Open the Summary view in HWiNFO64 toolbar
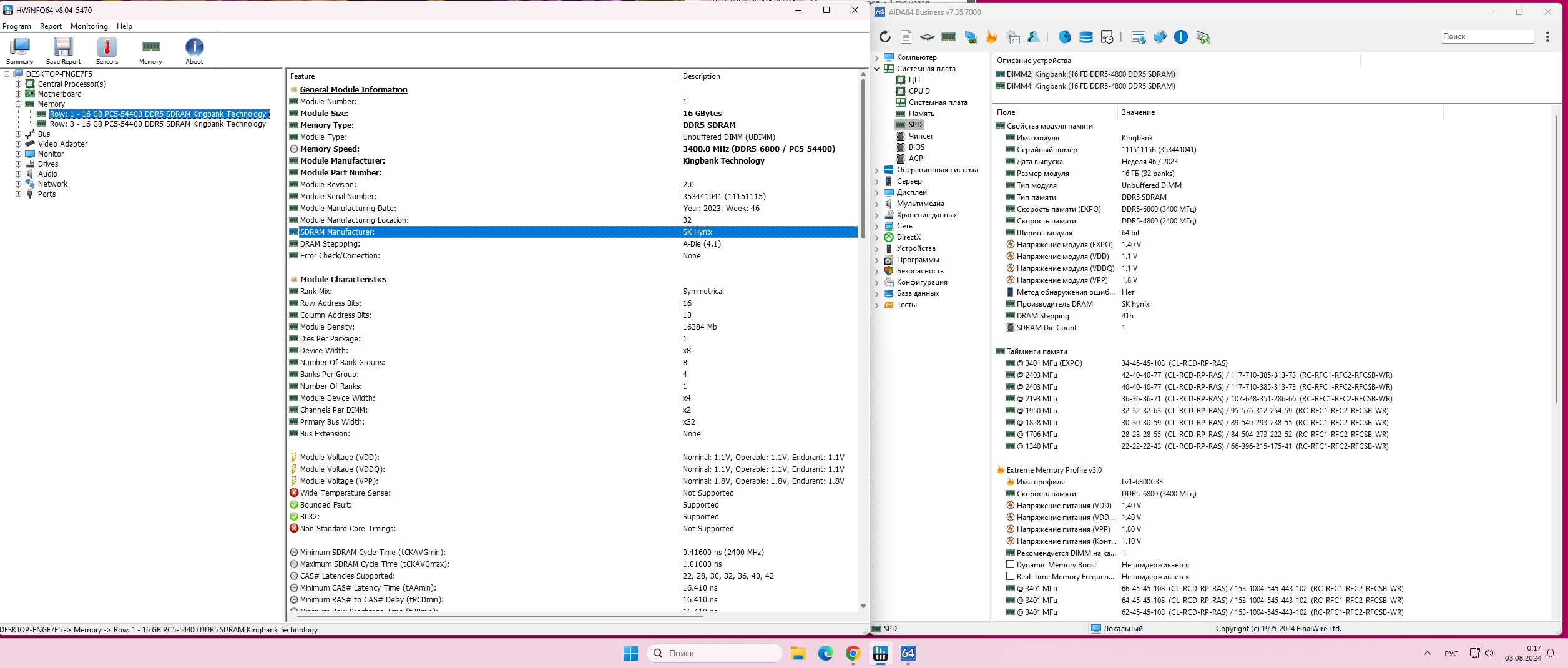The width and height of the screenshot is (1568, 668). click(20, 51)
